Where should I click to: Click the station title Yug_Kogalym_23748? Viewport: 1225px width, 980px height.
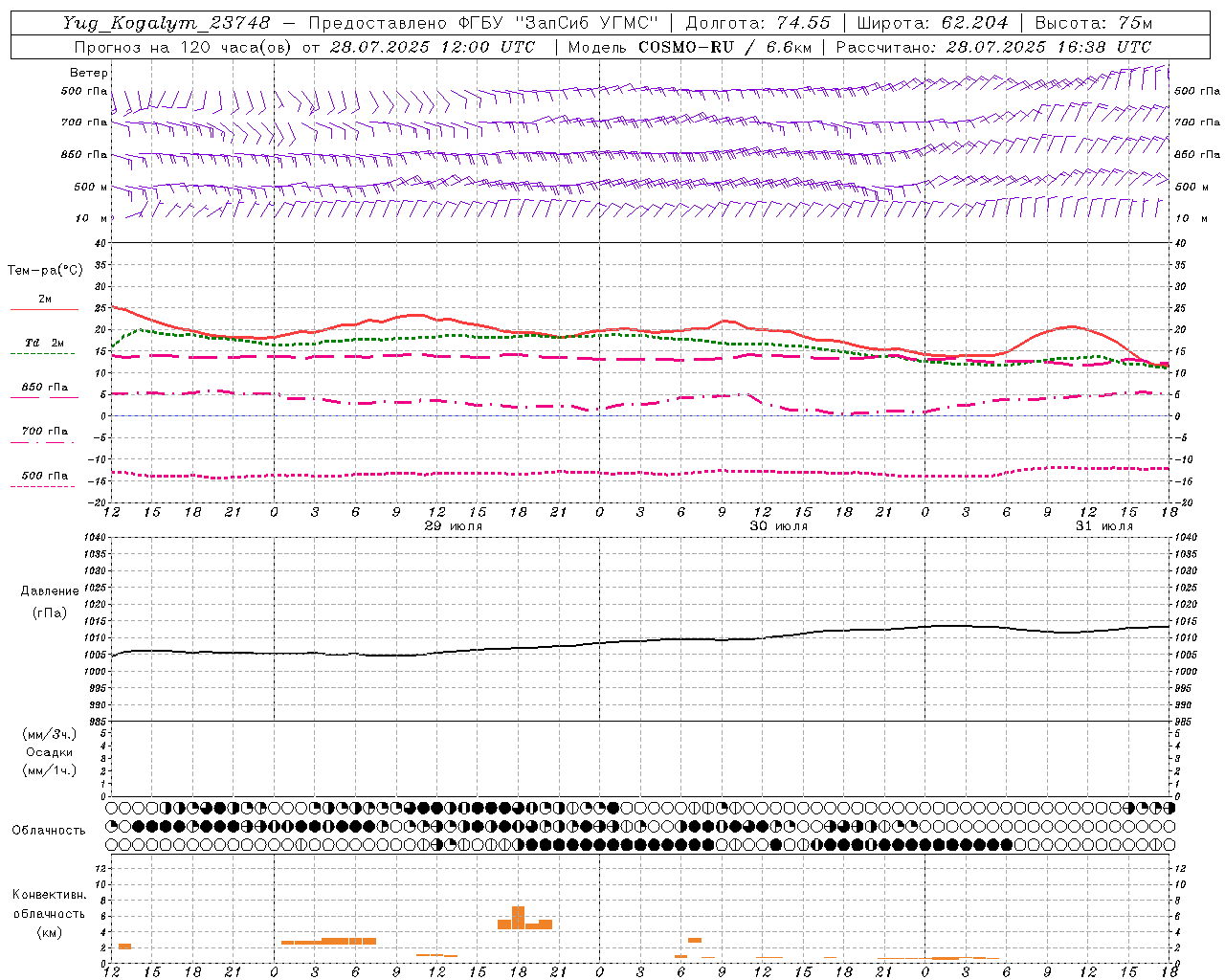point(167,23)
